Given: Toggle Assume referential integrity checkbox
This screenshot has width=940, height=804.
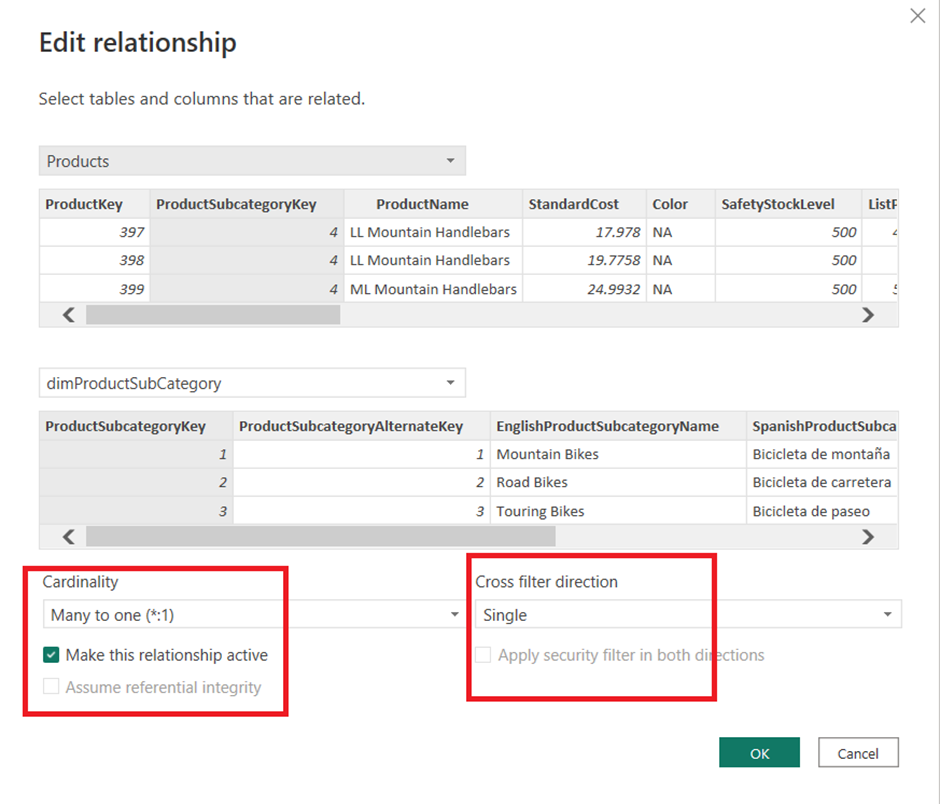Looking at the screenshot, I should 51,688.
